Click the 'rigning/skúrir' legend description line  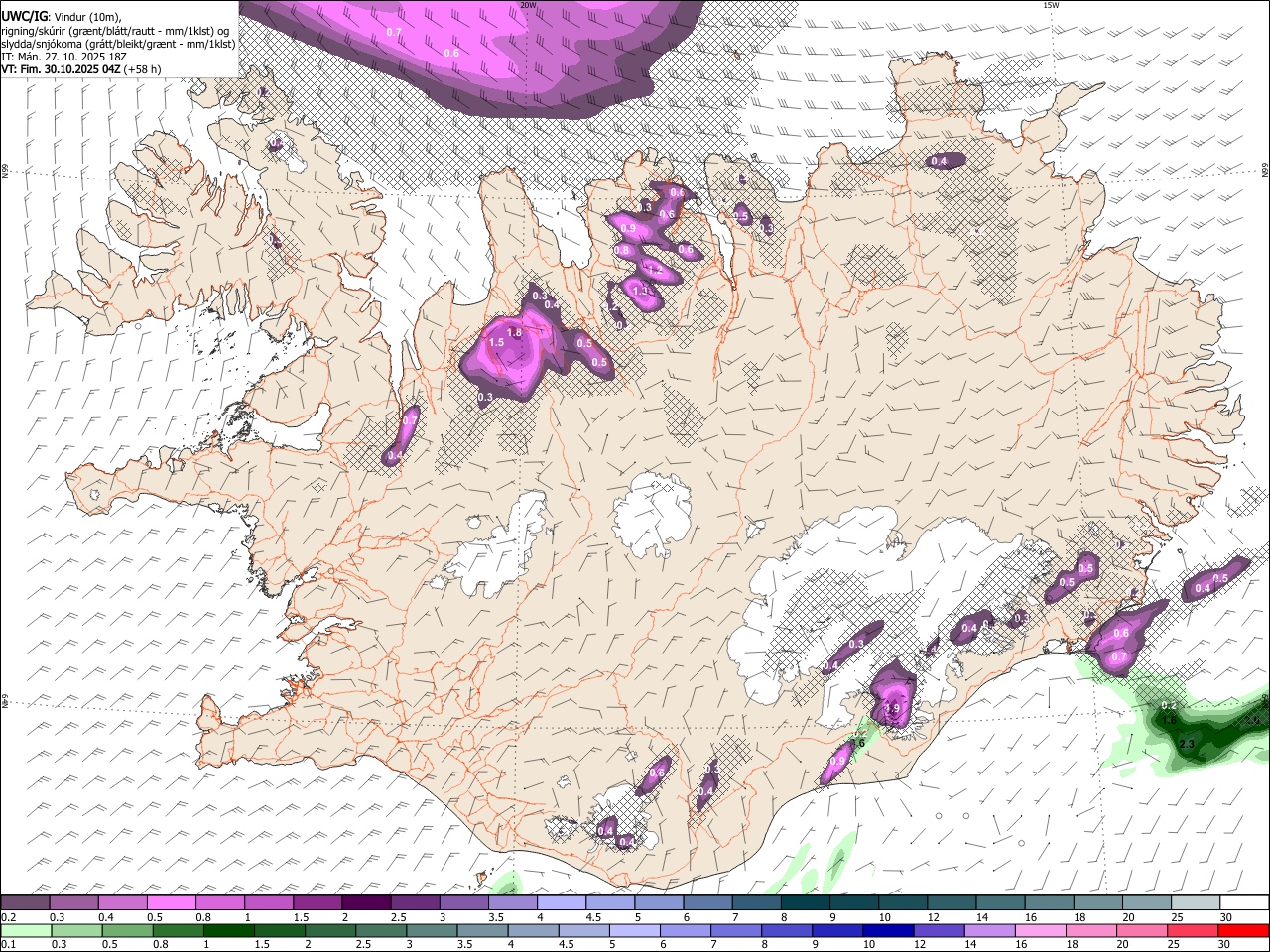[x=116, y=31]
